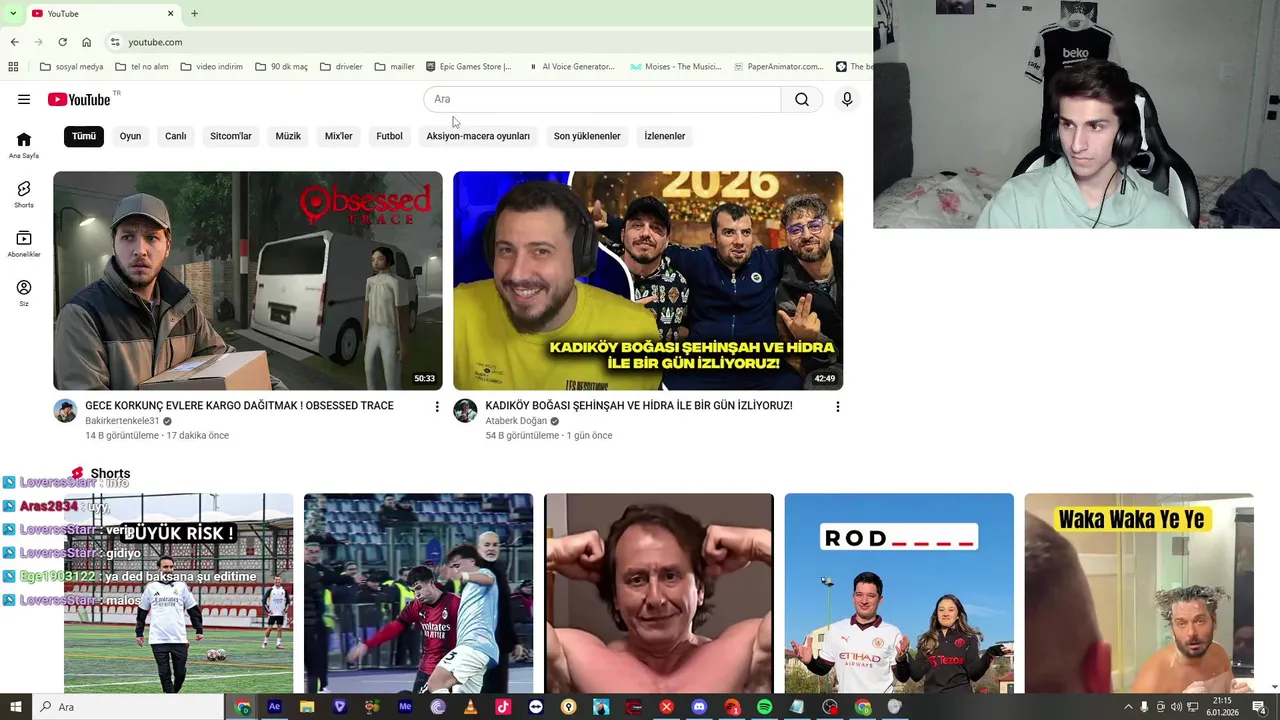Screen dimensions: 1280x720
Task: Select the İzlenenler filter chip
Action: 665,136
